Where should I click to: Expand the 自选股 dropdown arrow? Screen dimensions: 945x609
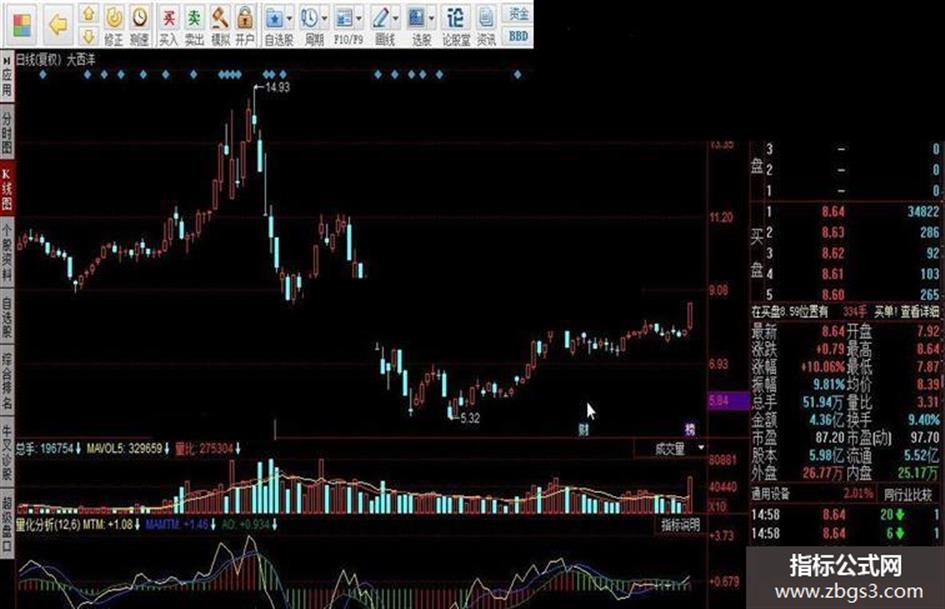[289, 19]
